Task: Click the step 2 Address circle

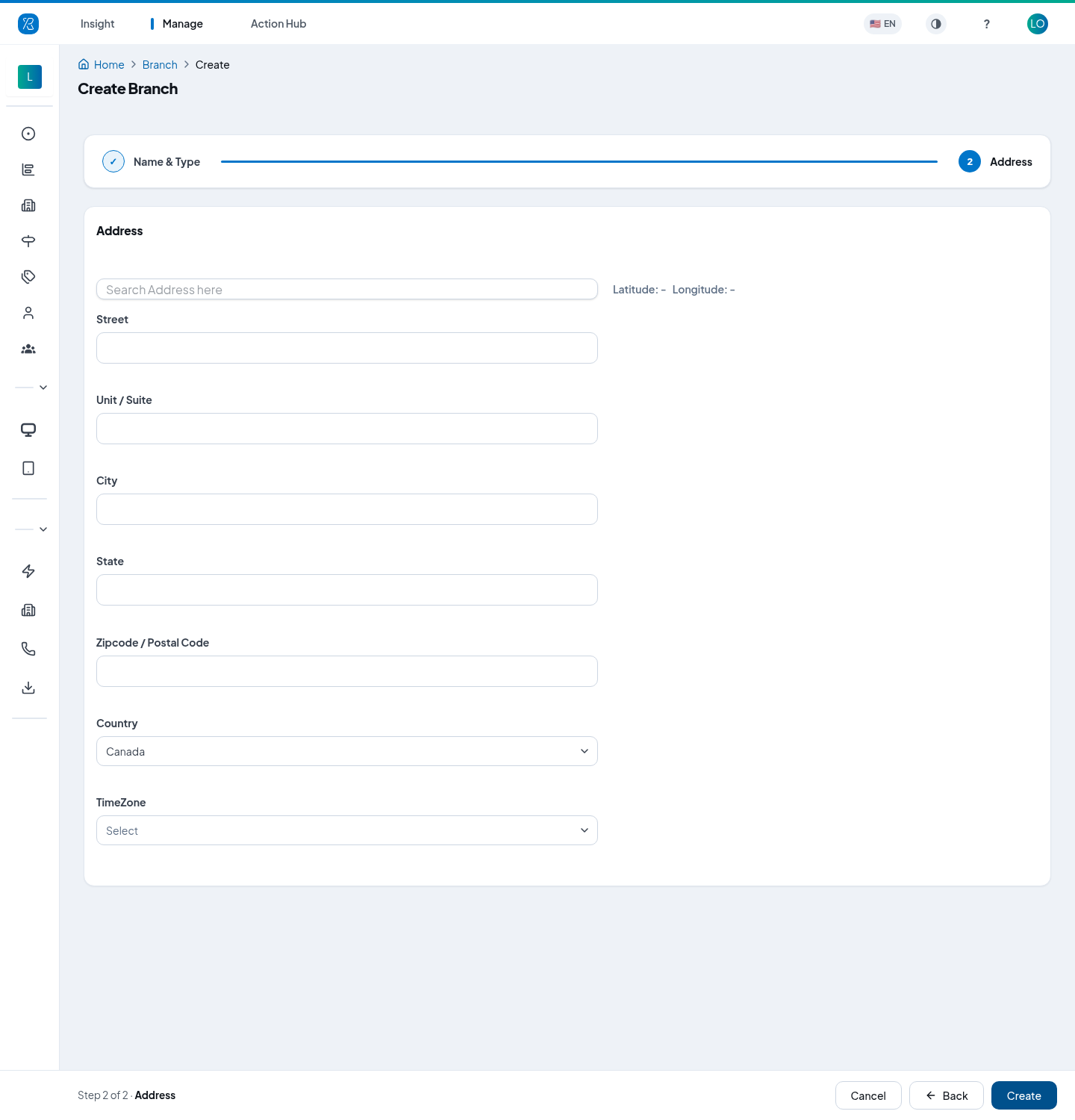Action: pos(970,161)
